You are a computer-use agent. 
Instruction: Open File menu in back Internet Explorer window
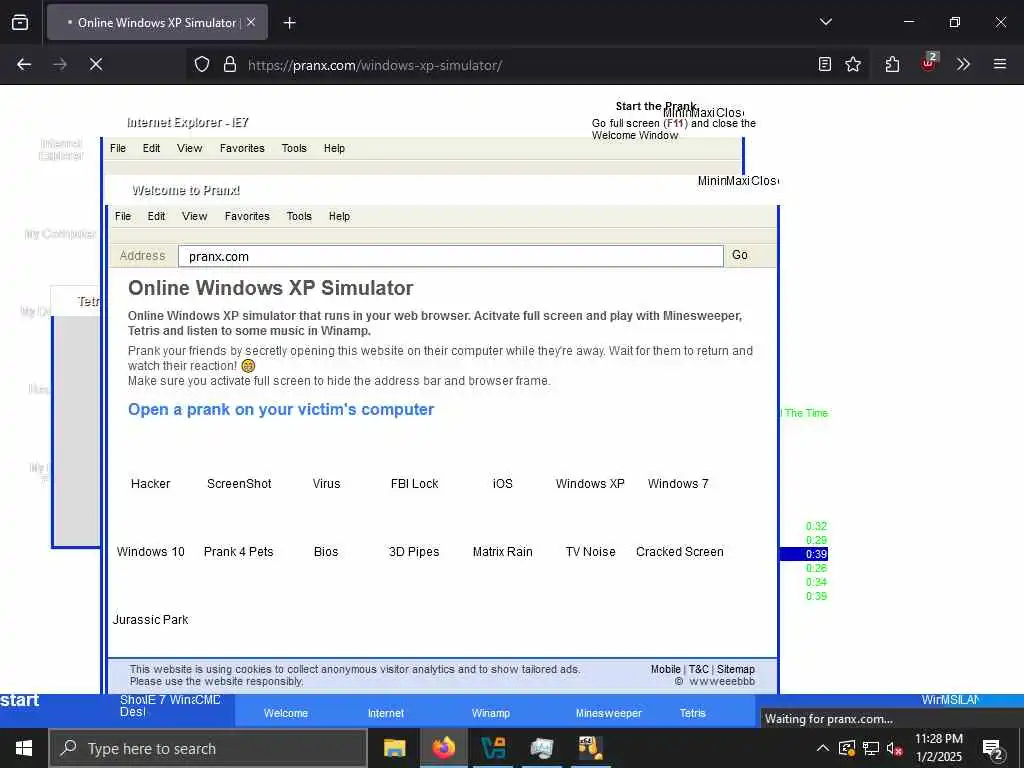118,148
